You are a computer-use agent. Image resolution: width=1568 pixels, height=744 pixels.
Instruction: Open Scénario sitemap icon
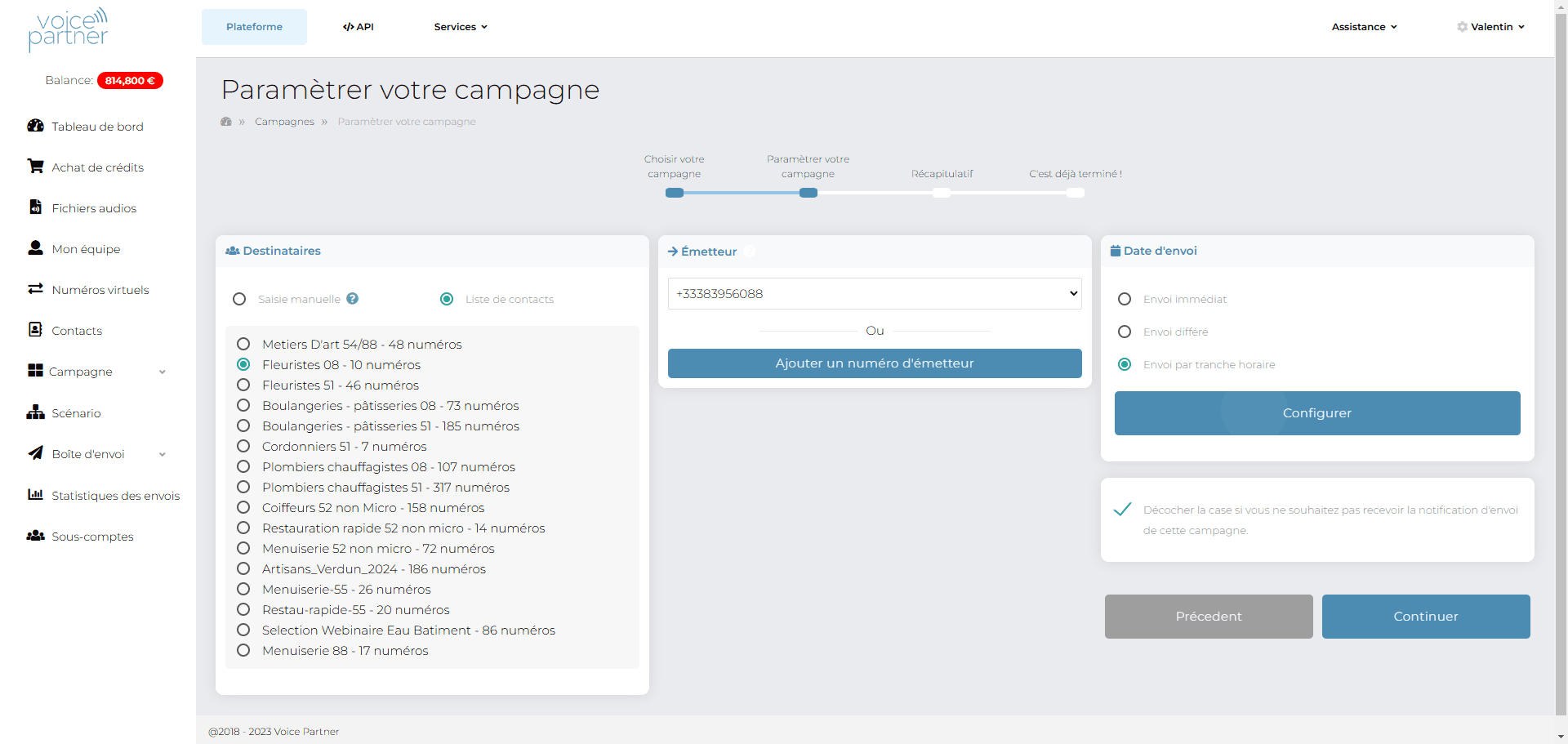[35, 412]
